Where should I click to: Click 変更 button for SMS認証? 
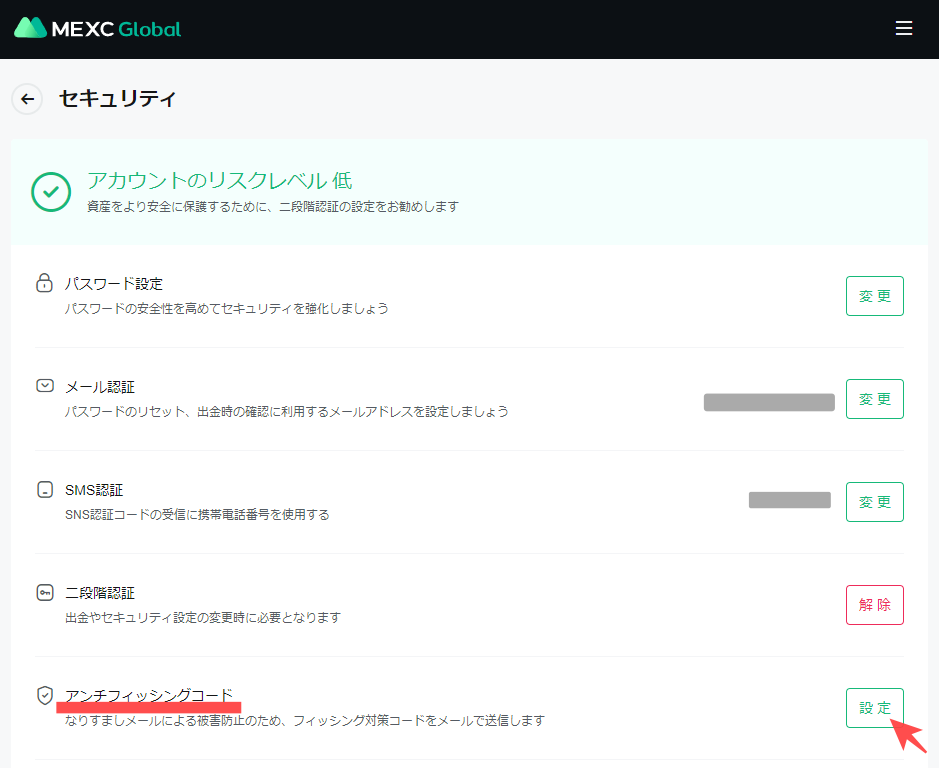coord(874,502)
